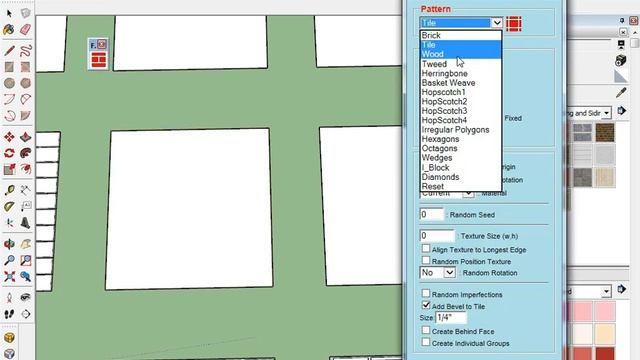Activate the Push/Pull tool
The height and width of the screenshot is (360, 640).
26,137
